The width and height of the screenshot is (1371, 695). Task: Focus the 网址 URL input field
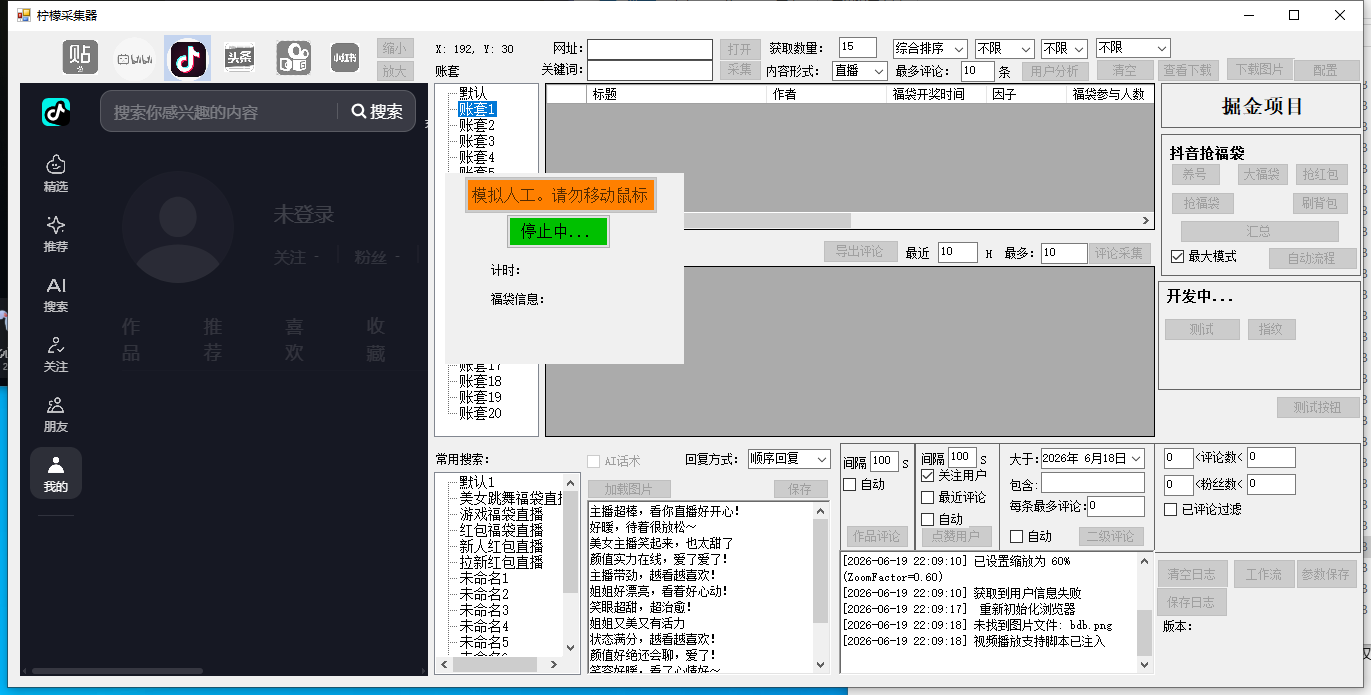coord(650,48)
